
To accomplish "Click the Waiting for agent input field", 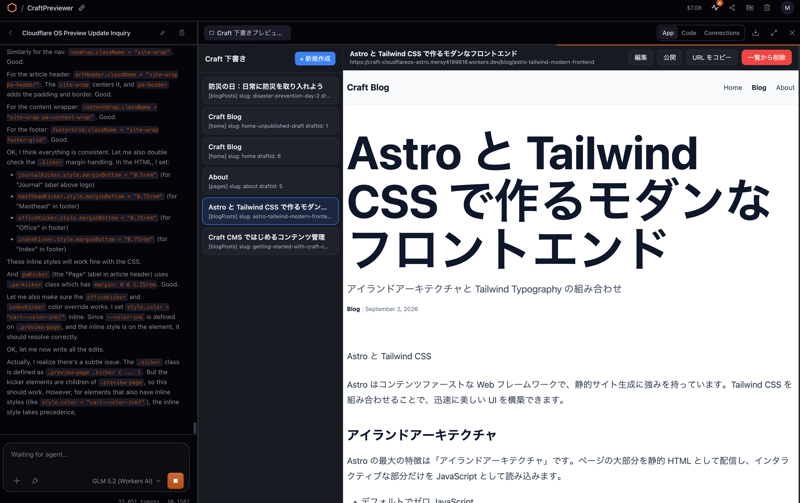I will pyautogui.click(x=96, y=455).
